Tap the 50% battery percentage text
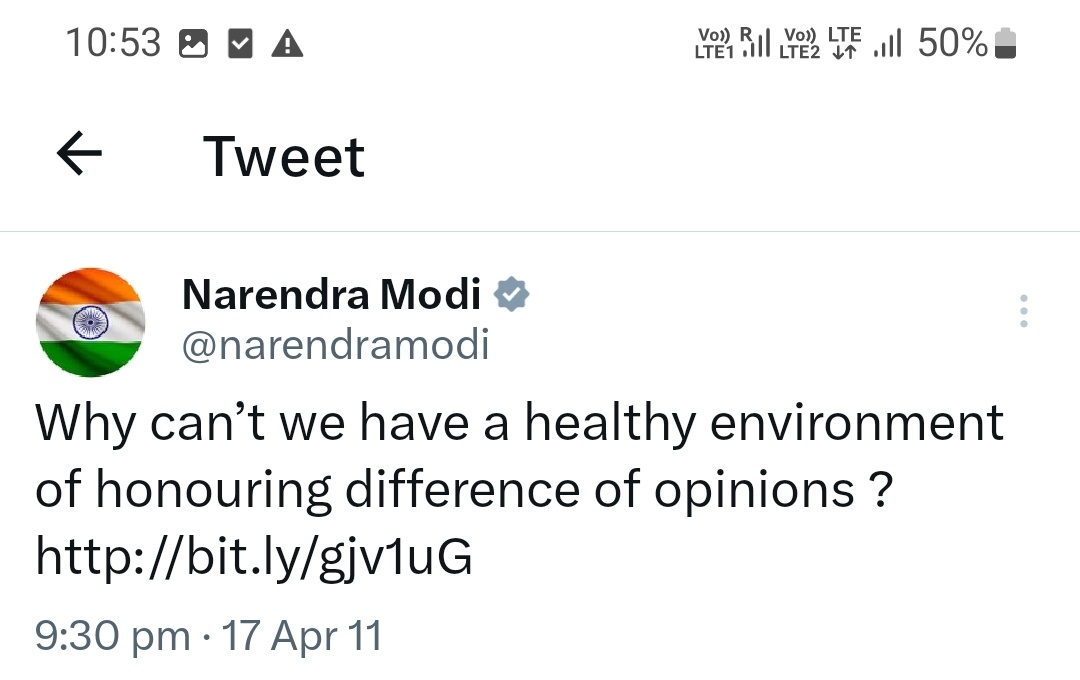1080x680 pixels. click(952, 43)
